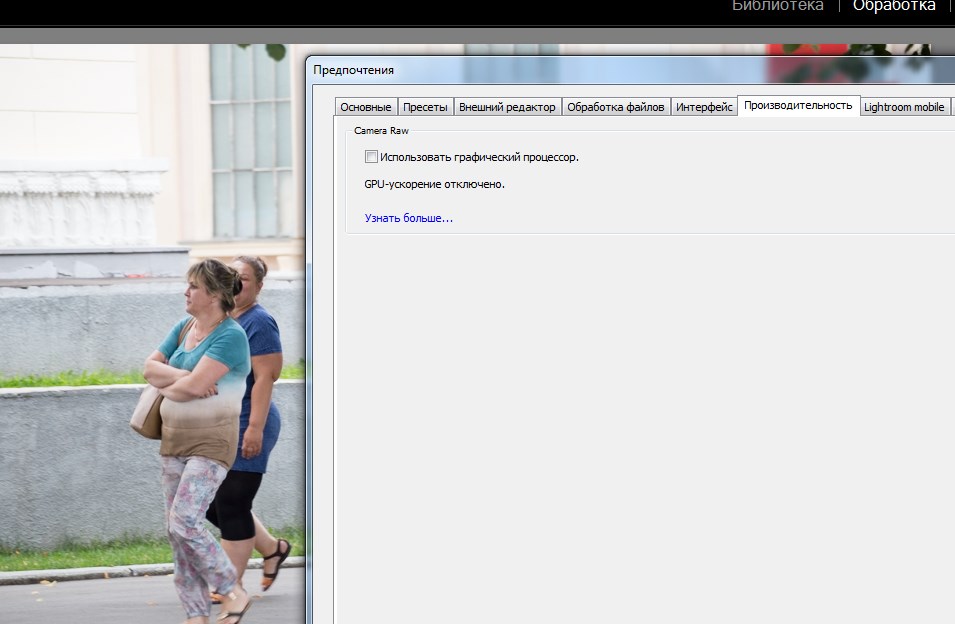955x624 pixels.
Task: Select the Производительность tab
Action: point(798,105)
